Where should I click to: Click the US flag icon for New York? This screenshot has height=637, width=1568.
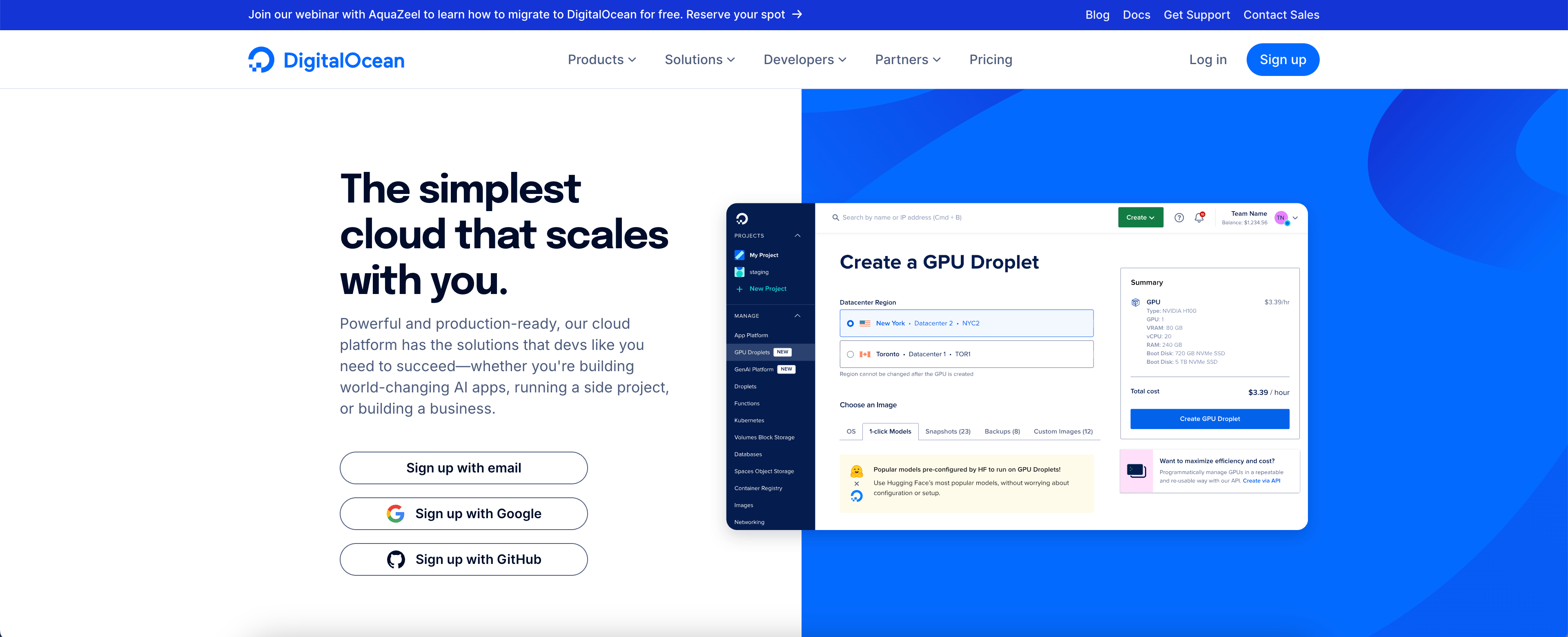pyautogui.click(x=865, y=323)
